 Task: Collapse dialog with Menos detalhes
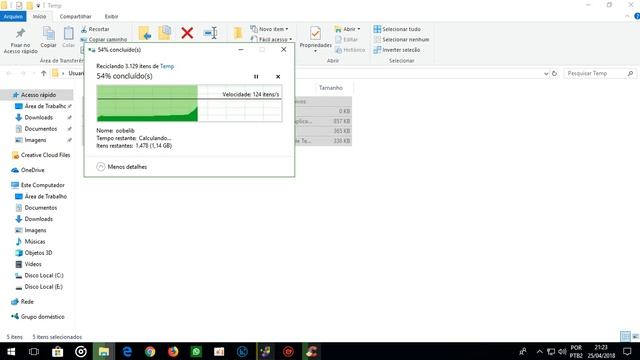(x=122, y=167)
